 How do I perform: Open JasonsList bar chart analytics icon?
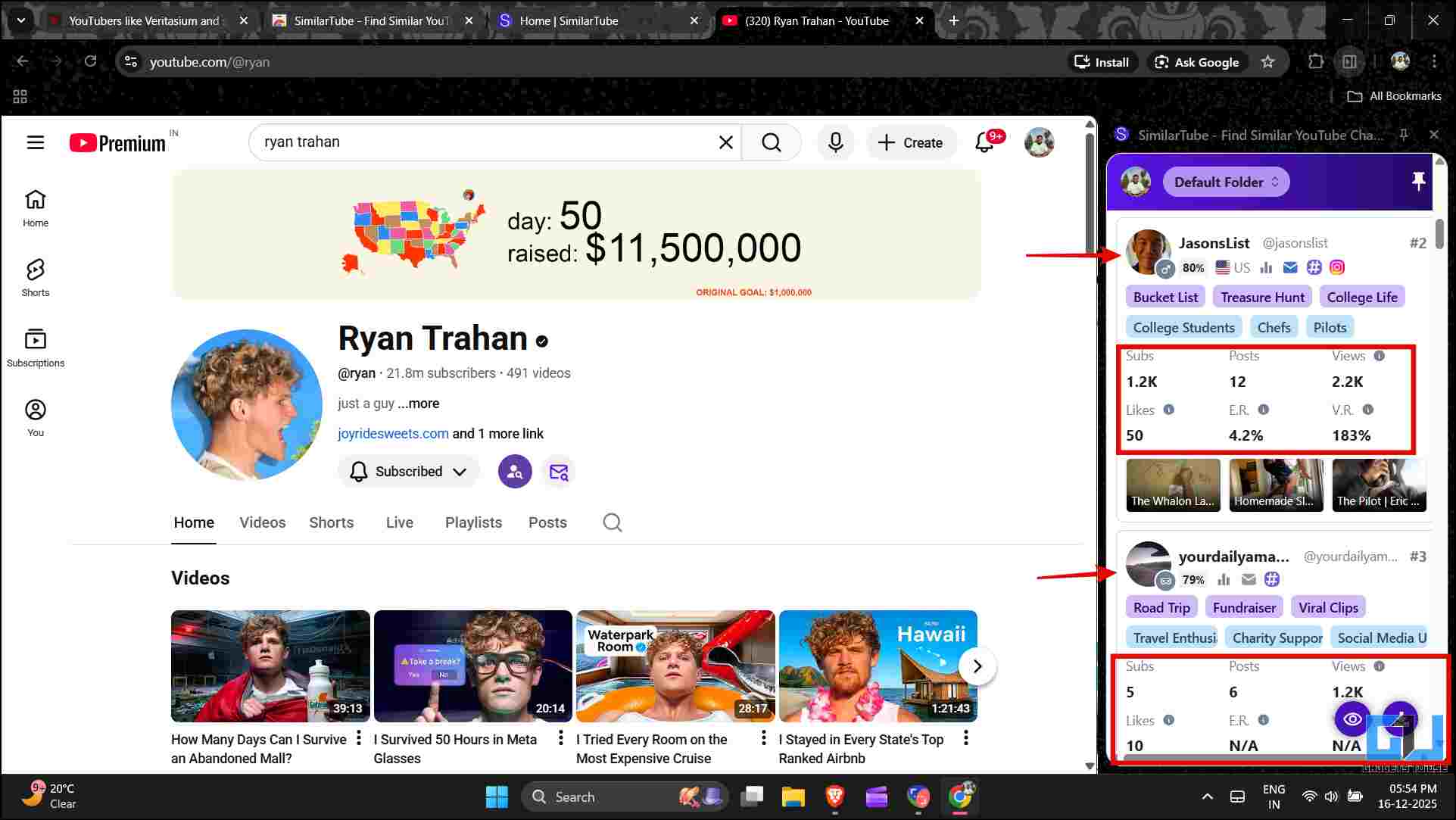pyautogui.click(x=1266, y=267)
